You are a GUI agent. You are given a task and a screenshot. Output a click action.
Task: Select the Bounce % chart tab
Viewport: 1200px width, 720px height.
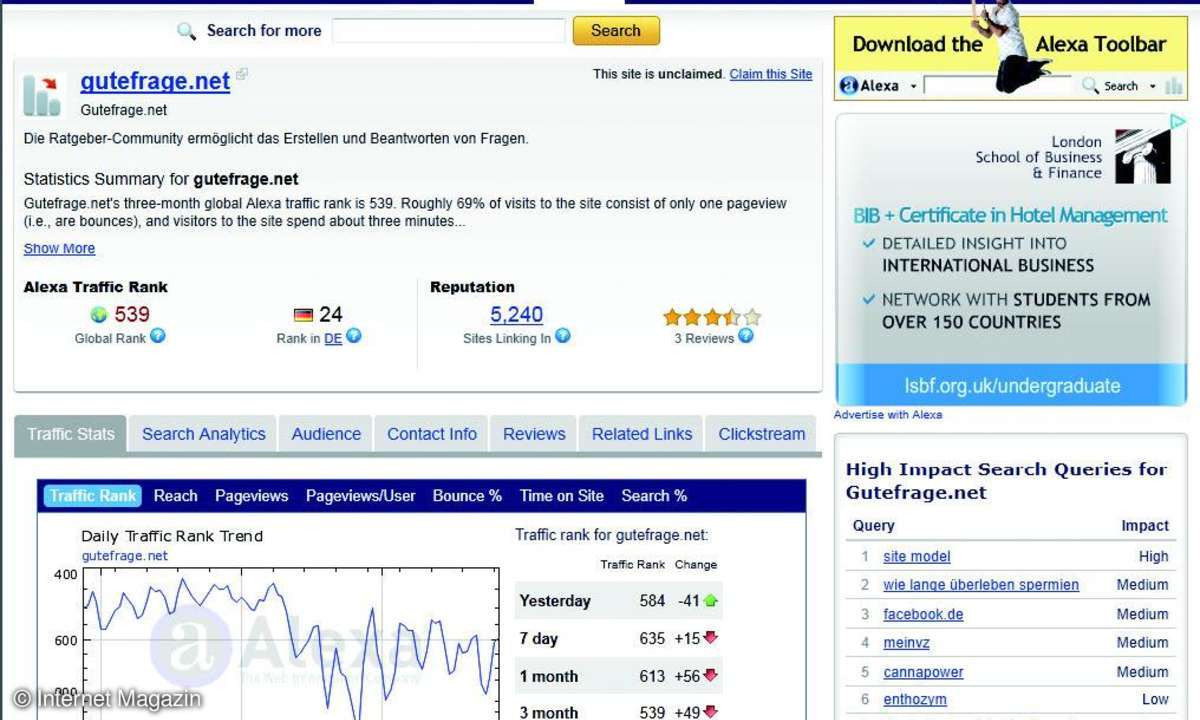(x=467, y=496)
